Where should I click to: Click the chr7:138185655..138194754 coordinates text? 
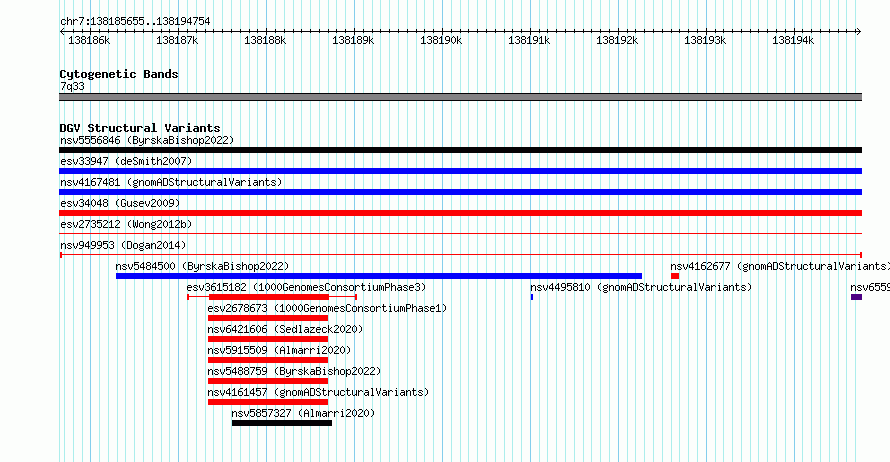pyautogui.click(x=135, y=22)
